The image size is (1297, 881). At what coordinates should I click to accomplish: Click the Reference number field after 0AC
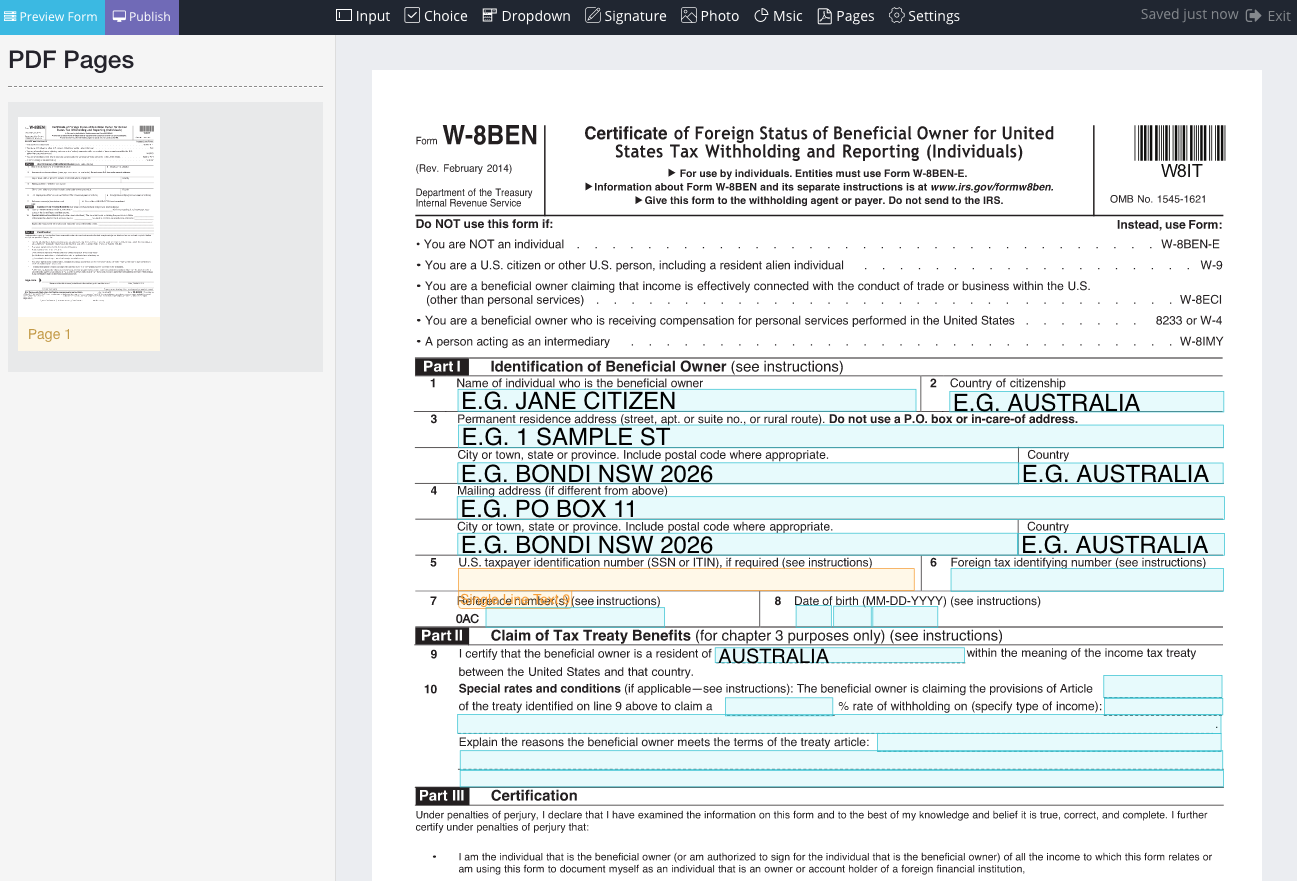tap(574, 617)
